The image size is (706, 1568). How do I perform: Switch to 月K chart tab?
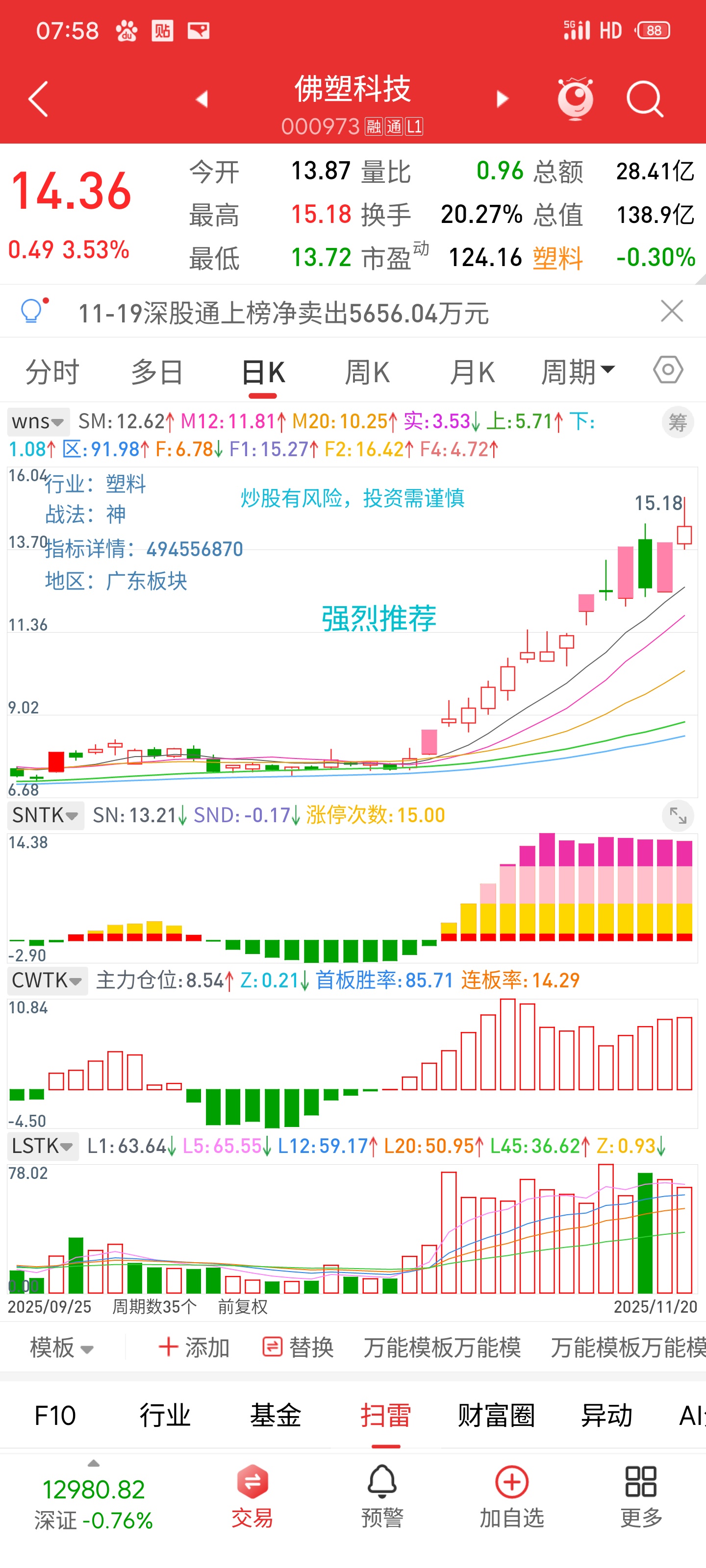(472, 372)
